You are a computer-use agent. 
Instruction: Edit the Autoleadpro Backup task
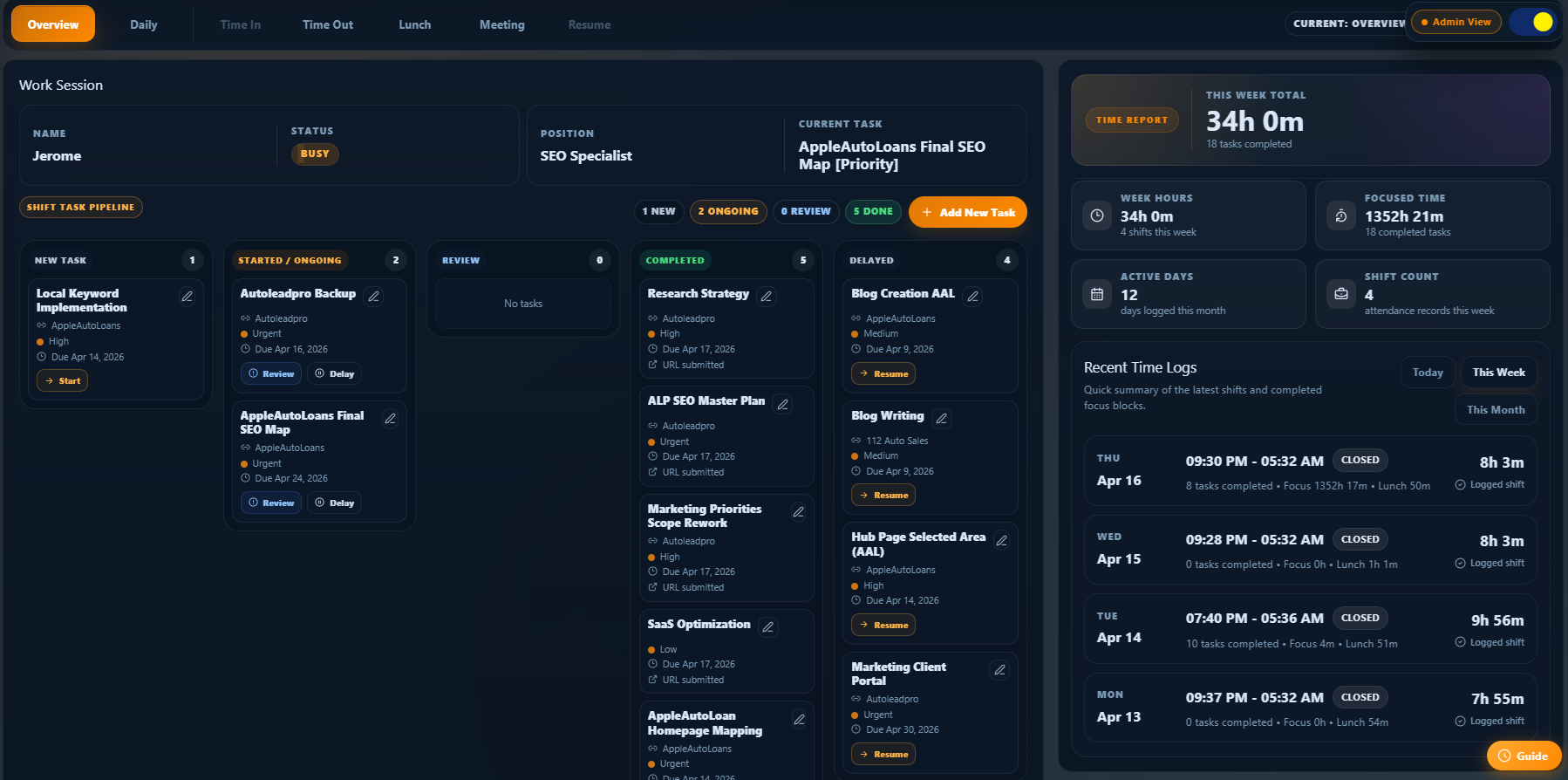tap(374, 297)
